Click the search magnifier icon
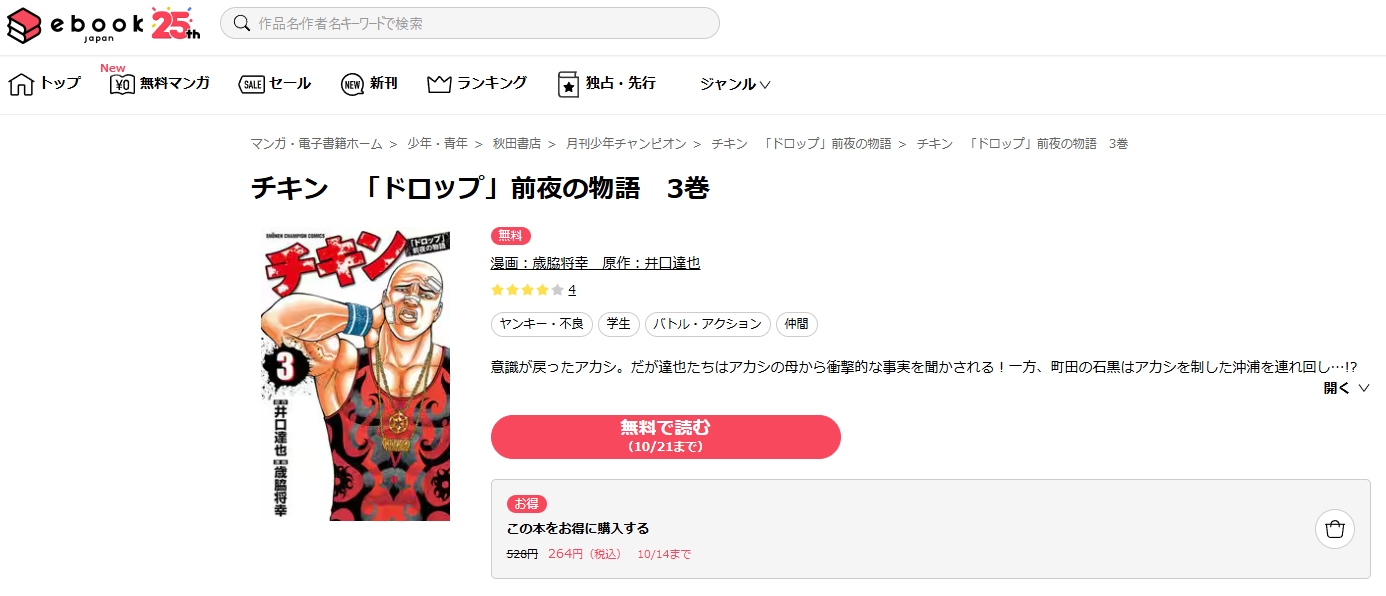Screen dimensions: 1386x596 click(x=241, y=23)
